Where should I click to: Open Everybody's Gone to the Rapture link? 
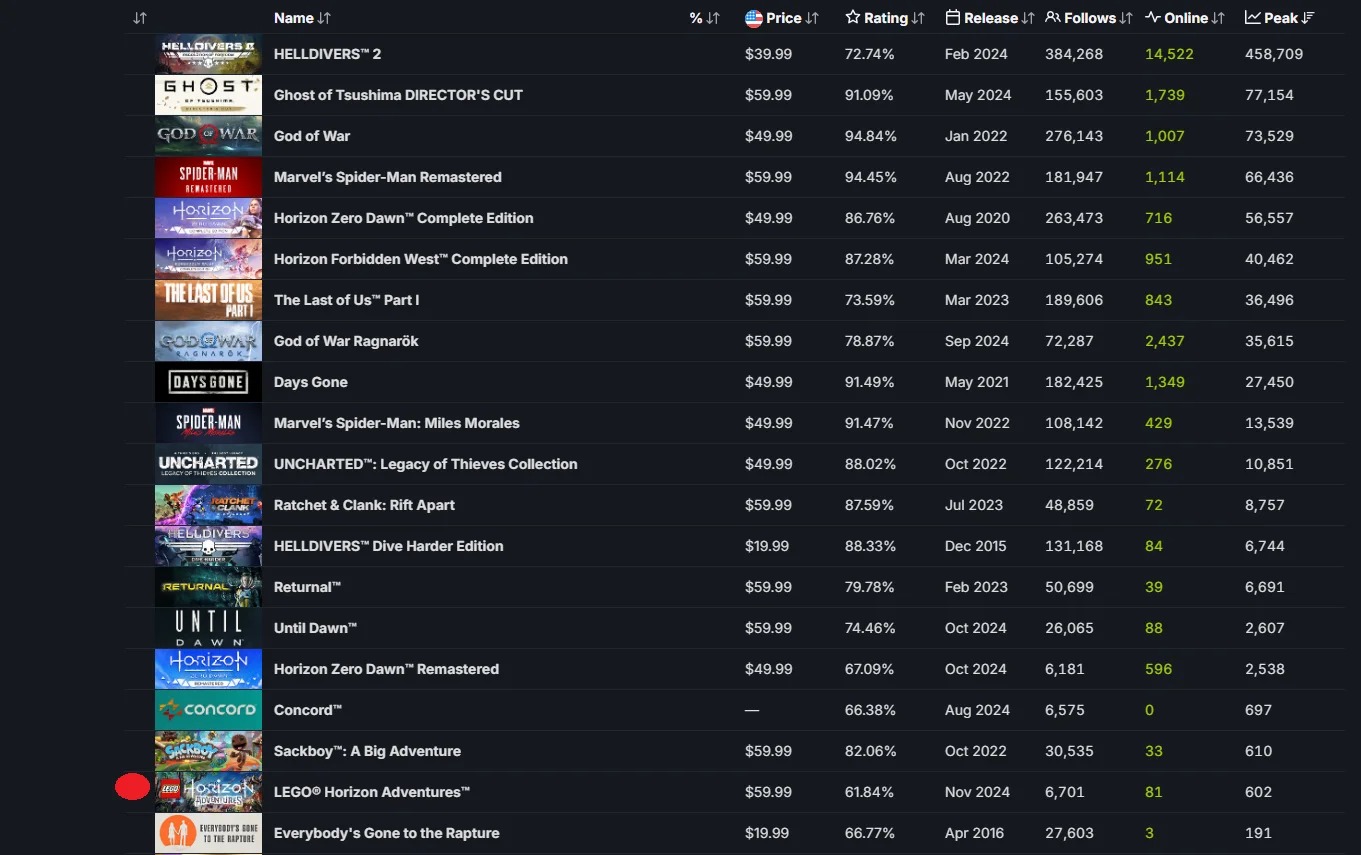(386, 833)
